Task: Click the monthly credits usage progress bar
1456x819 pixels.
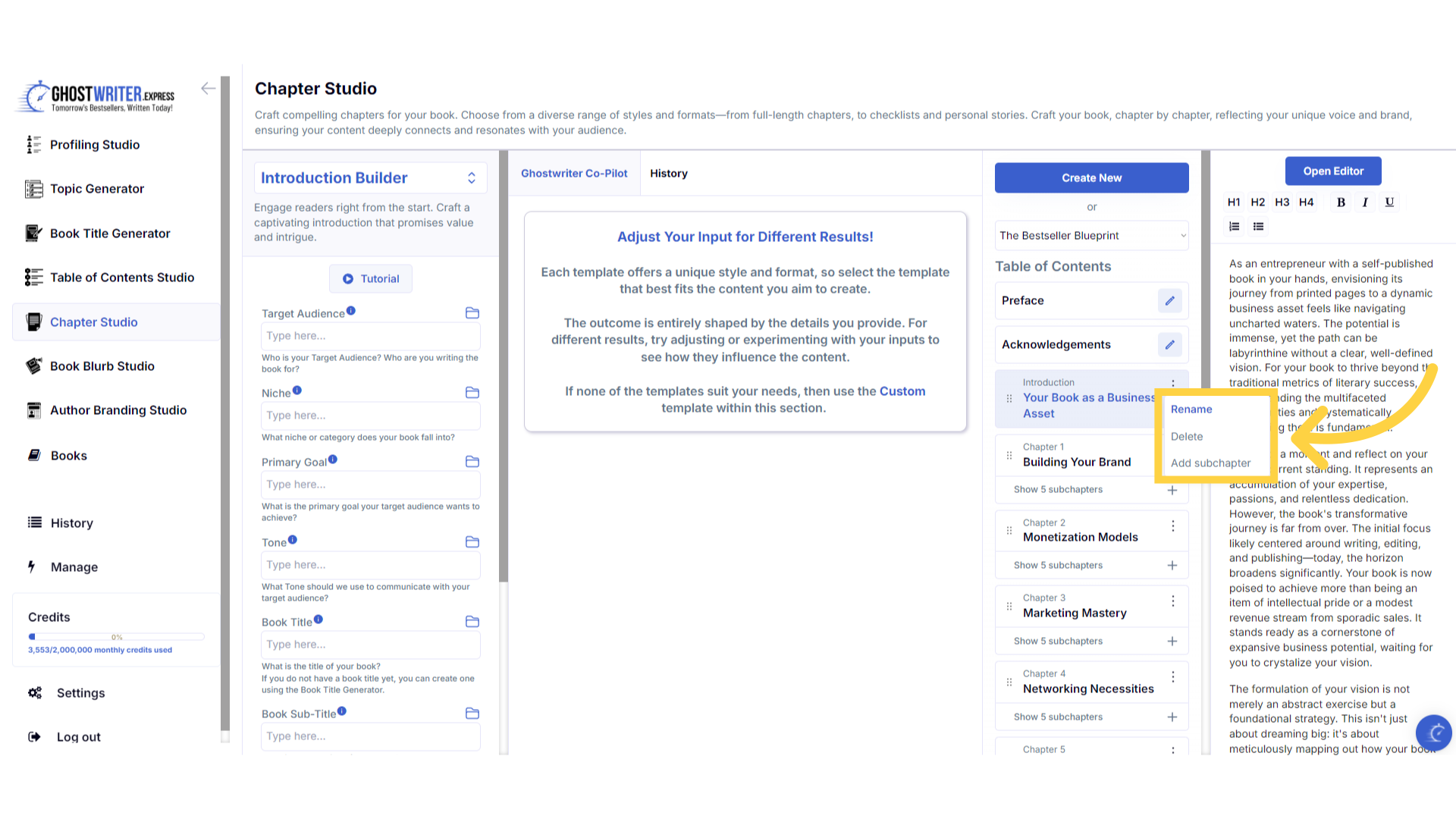Action: [116, 637]
